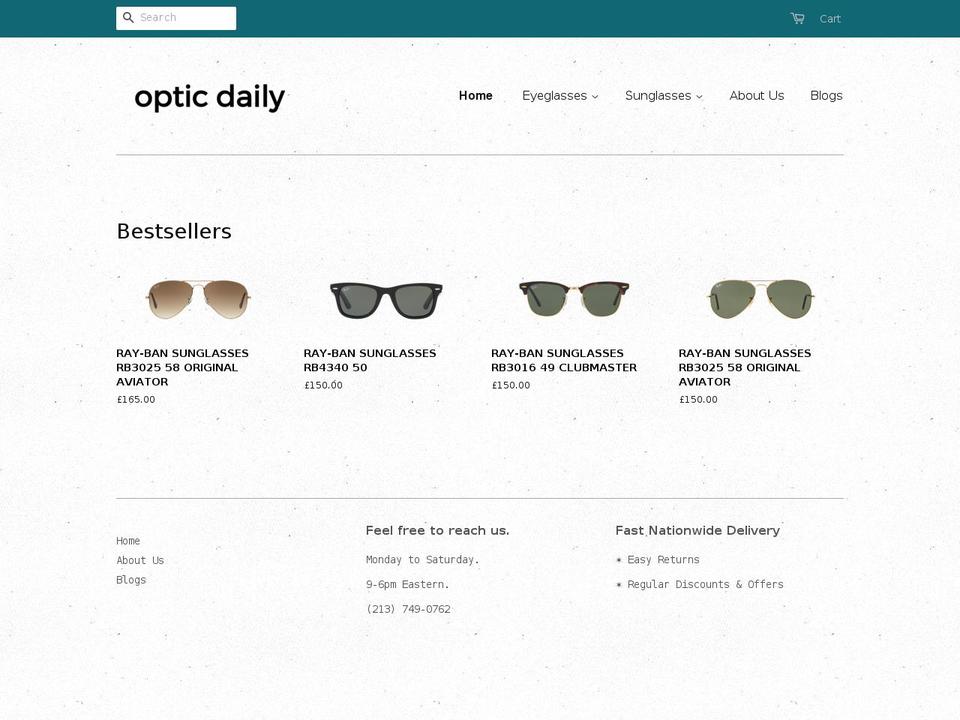View Clubmaster sunglasses product image
The height and width of the screenshot is (720, 960).
coord(574,298)
